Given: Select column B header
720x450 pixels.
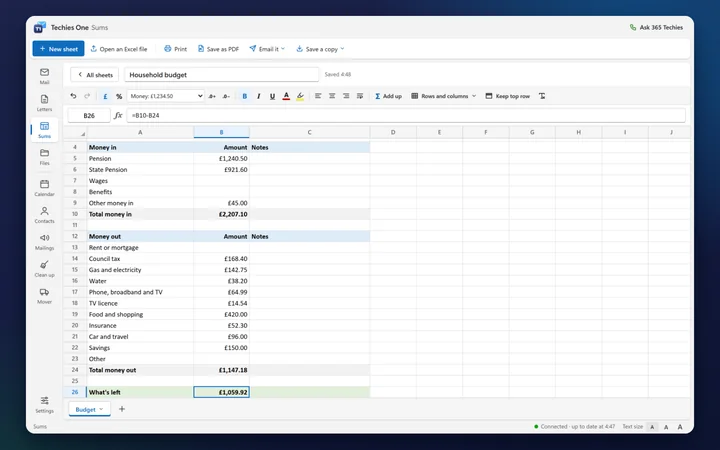Looking at the screenshot, I should point(221,132).
